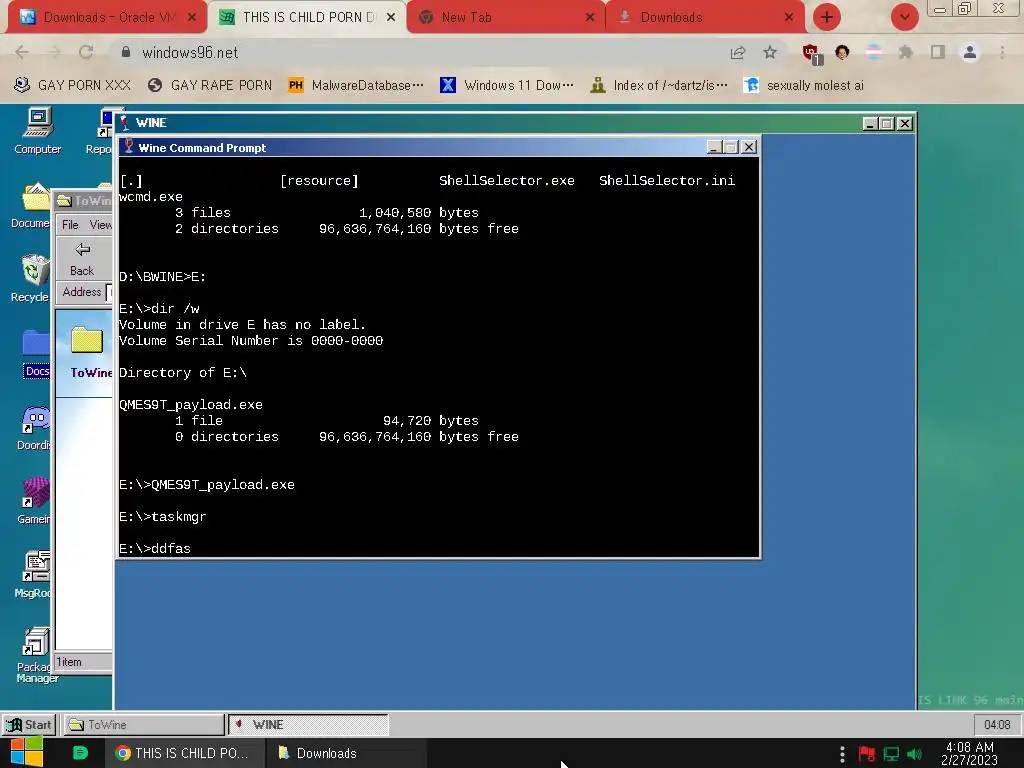1024x768 pixels.
Task: Click ShellSelector.ini in the command output
Action: click(x=667, y=181)
